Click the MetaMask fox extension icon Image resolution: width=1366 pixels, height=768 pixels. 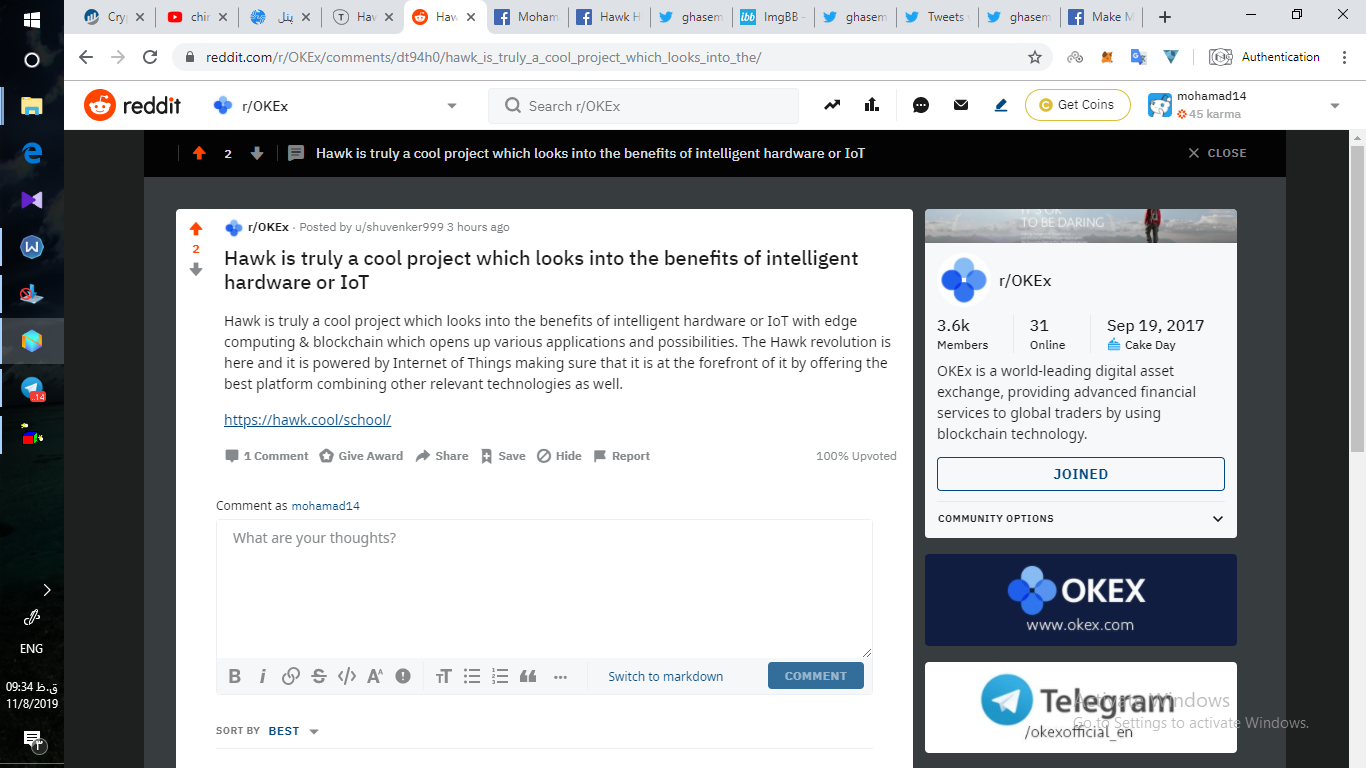pos(1107,57)
